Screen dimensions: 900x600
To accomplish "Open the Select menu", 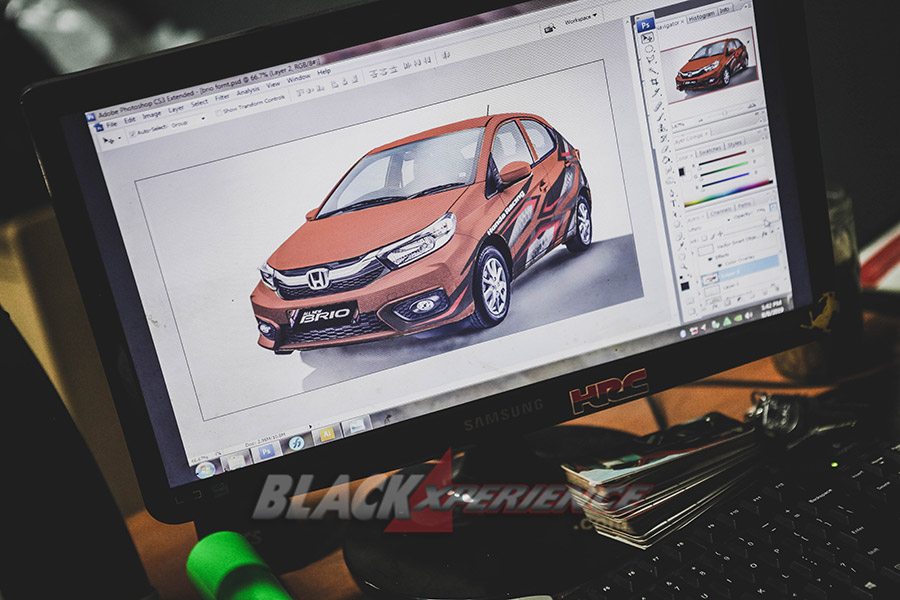I will coord(199,103).
